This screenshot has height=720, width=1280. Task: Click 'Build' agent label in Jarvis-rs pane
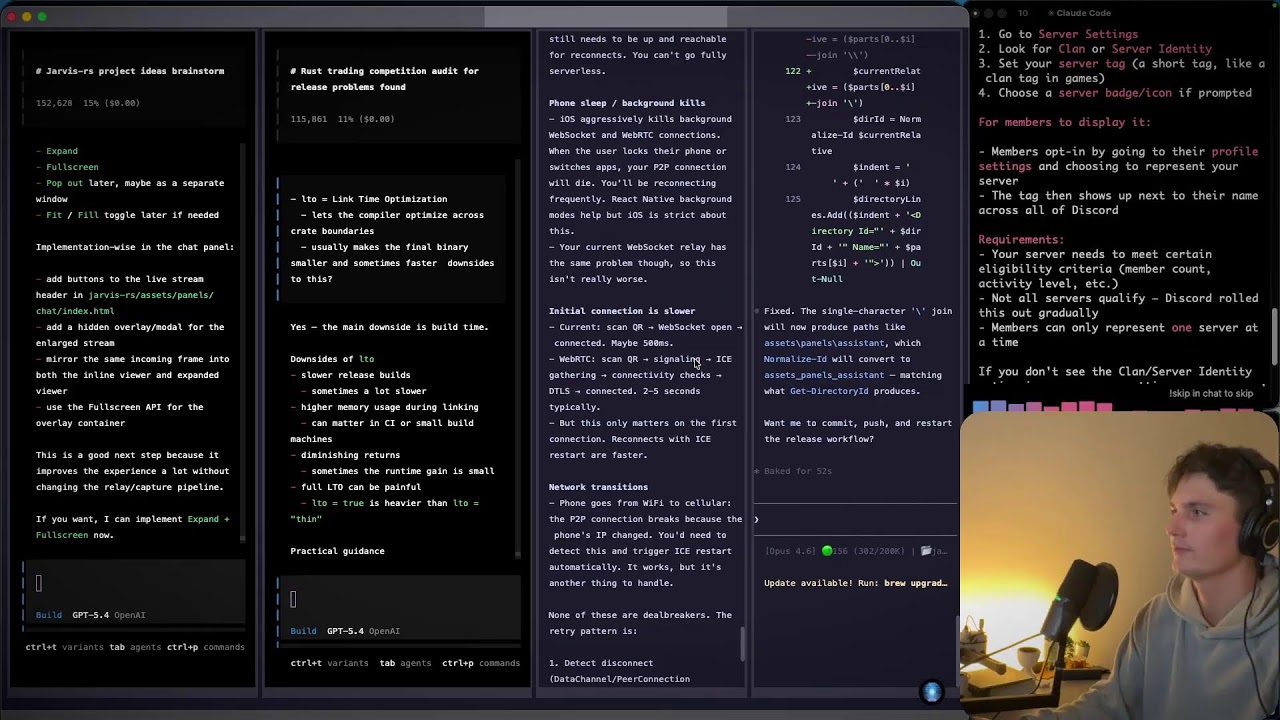click(48, 615)
